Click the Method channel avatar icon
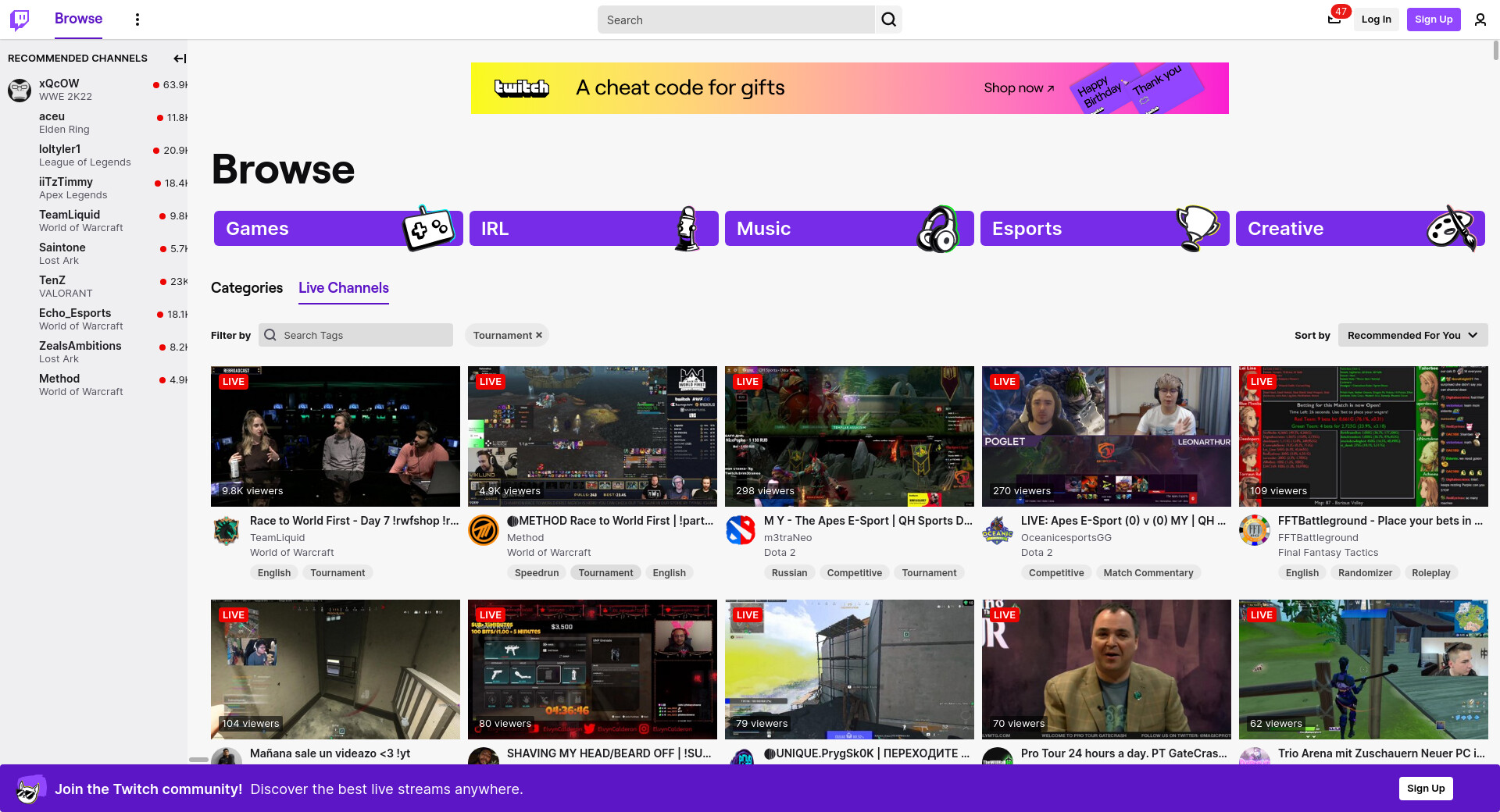 click(484, 532)
